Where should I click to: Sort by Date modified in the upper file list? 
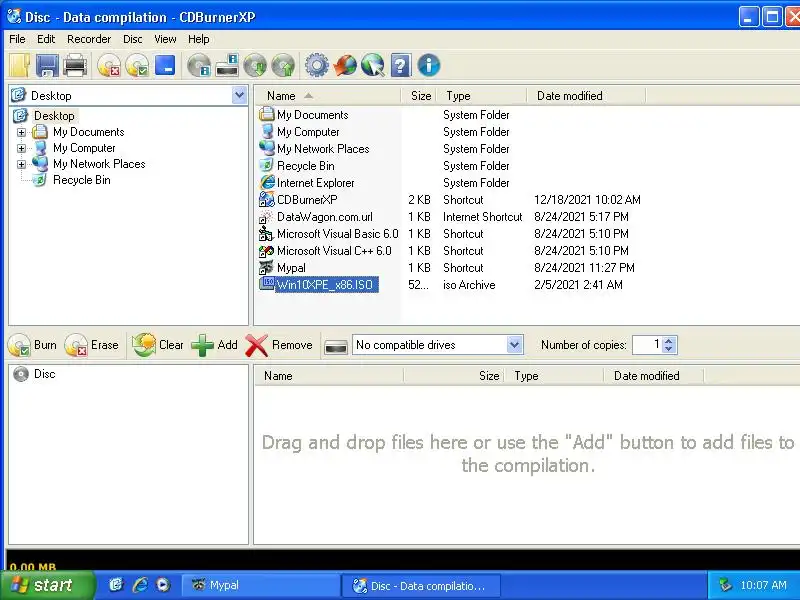tap(586, 96)
